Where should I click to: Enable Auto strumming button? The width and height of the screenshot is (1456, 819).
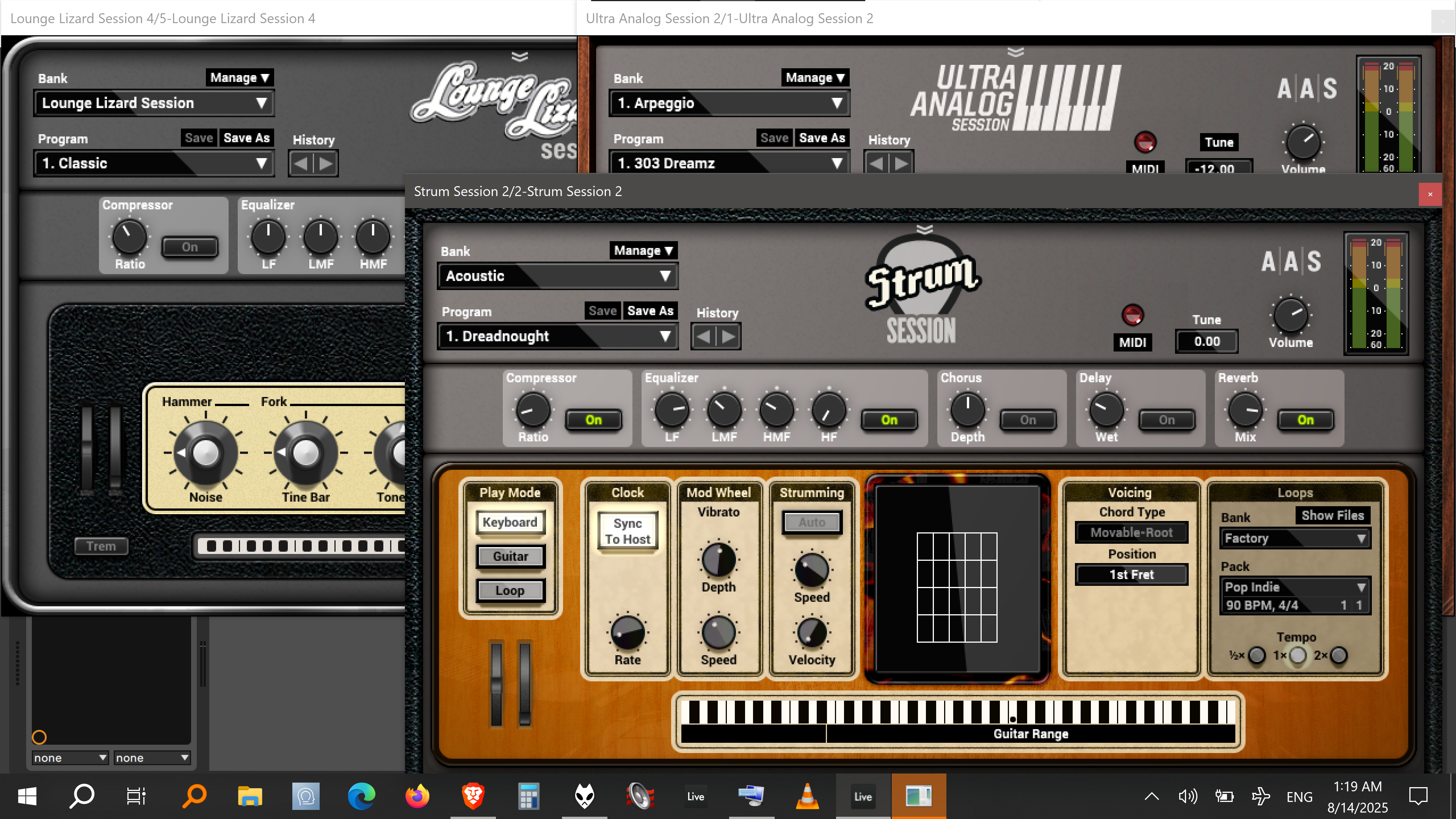(812, 522)
